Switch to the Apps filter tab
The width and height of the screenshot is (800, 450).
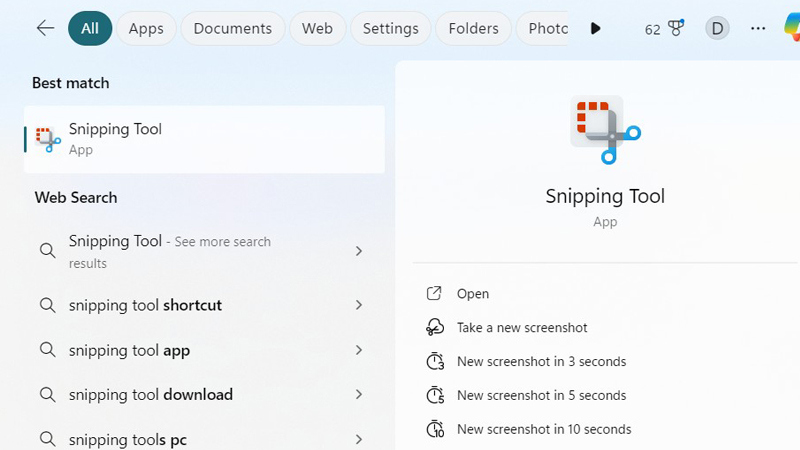(146, 28)
